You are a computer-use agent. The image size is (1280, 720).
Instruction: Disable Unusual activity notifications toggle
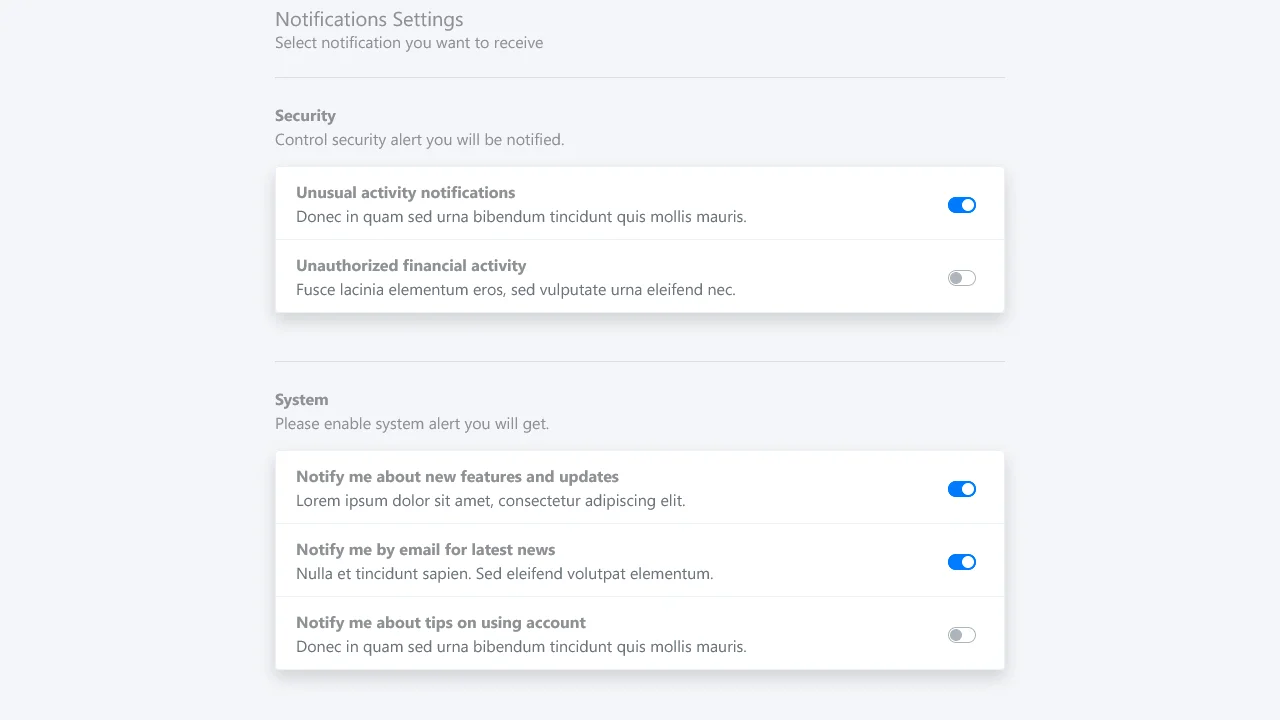(x=961, y=204)
